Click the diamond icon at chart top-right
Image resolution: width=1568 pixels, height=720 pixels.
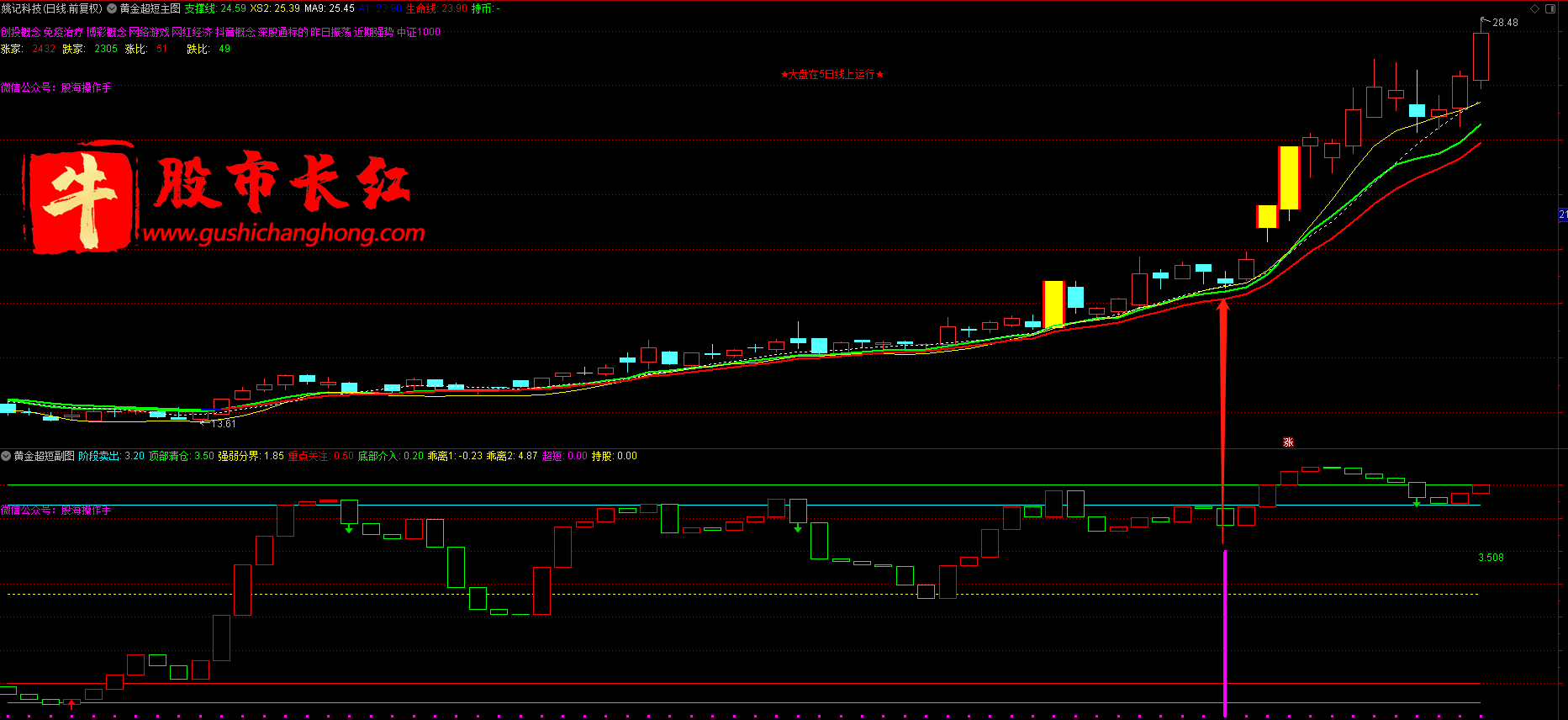tap(1534, 8)
